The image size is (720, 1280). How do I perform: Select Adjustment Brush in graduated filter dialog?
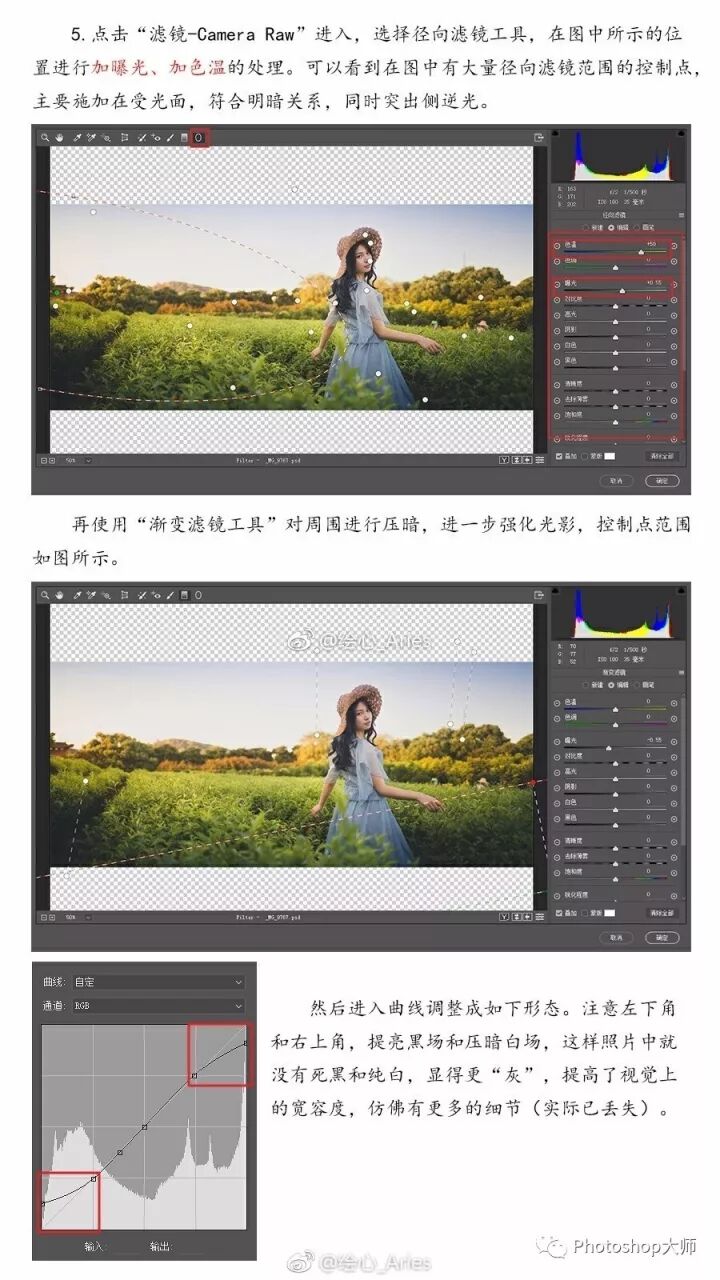point(169,594)
